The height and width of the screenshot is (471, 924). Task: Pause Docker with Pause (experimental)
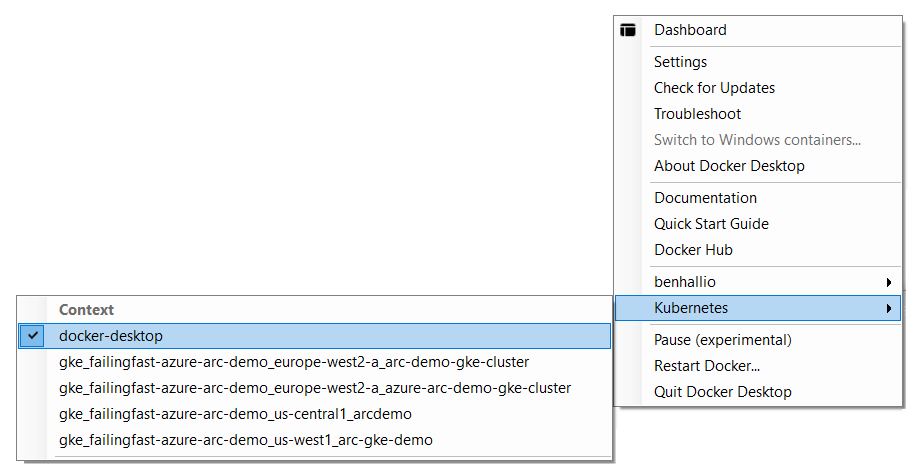pos(722,340)
